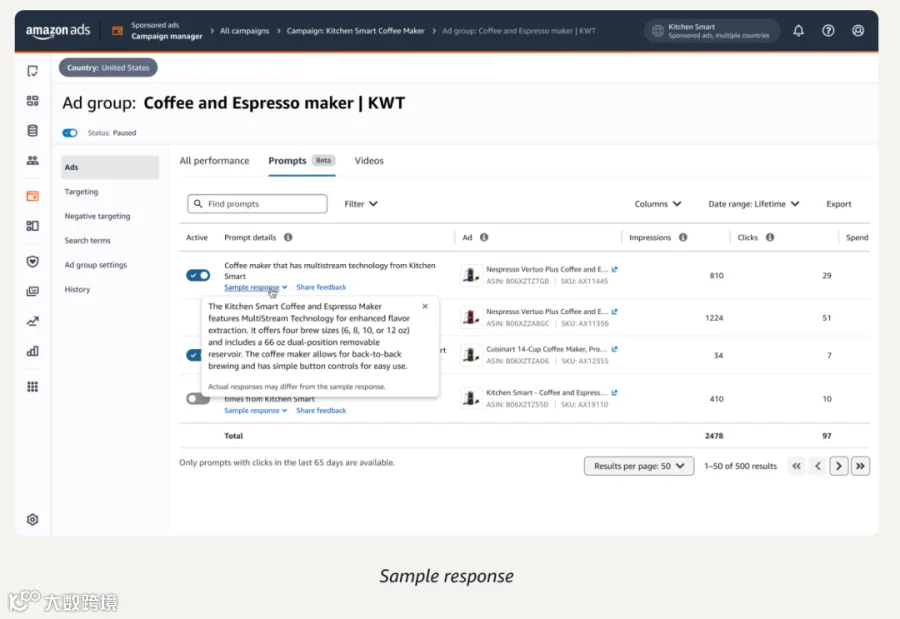Go to the first results page
The width and height of the screenshot is (900, 619).
797,466
